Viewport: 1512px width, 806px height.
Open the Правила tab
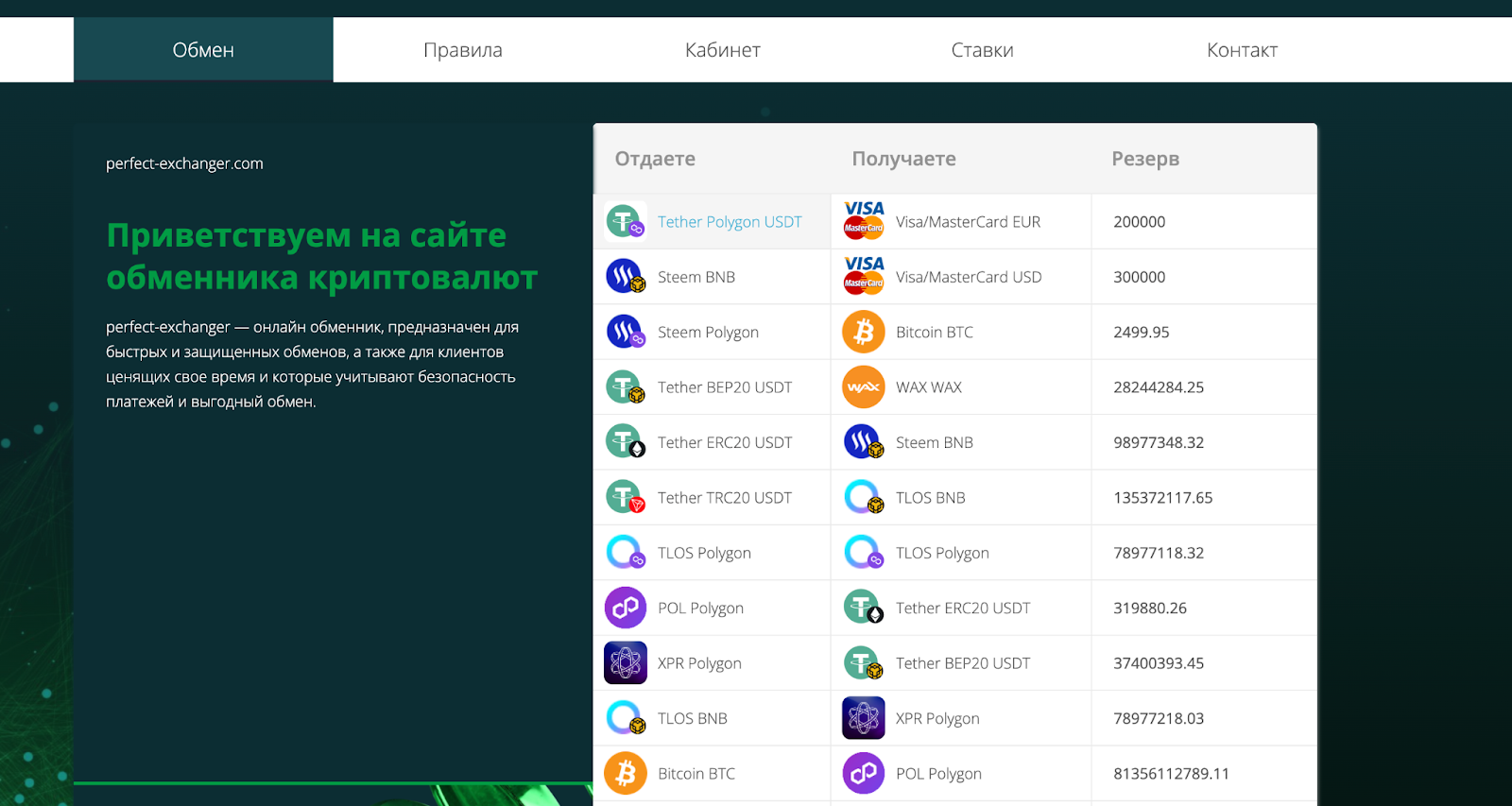pos(462,50)
